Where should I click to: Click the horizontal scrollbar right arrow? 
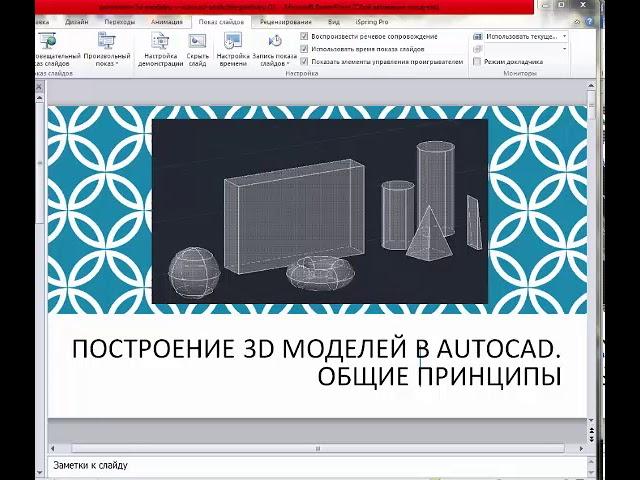point(581,449)
